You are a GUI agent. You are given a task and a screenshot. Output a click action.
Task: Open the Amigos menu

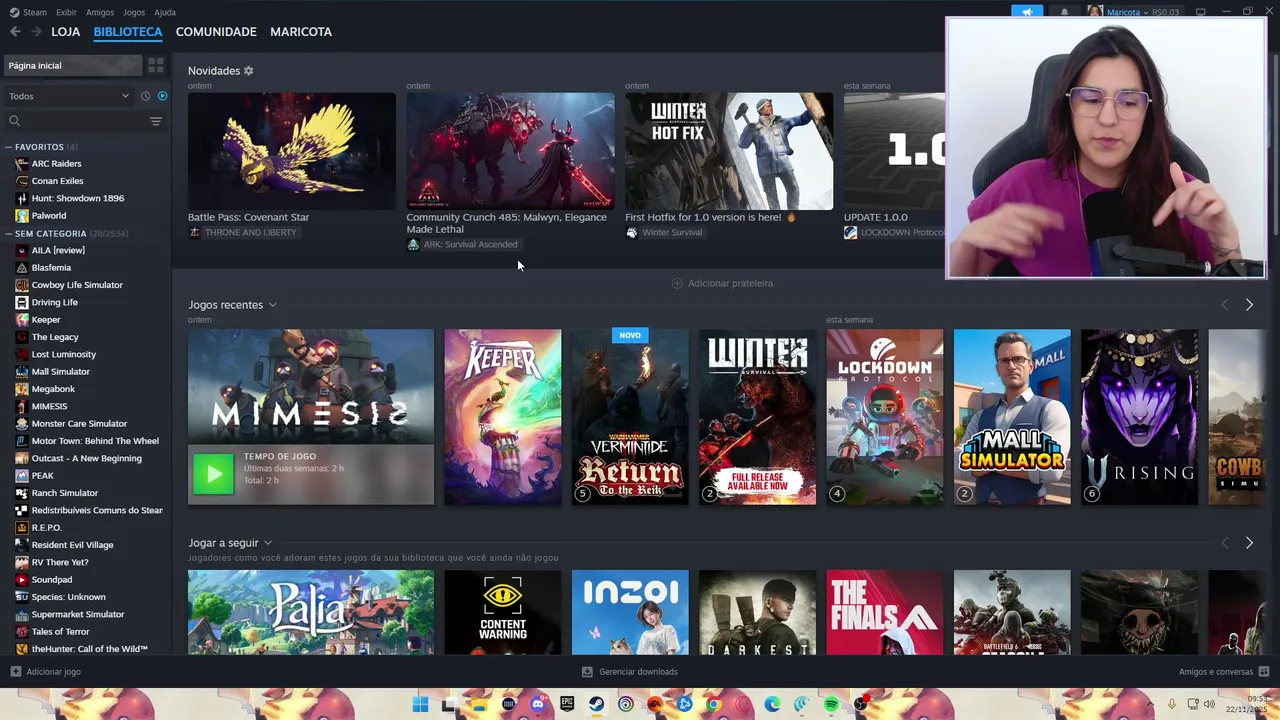tap(100, 12)
